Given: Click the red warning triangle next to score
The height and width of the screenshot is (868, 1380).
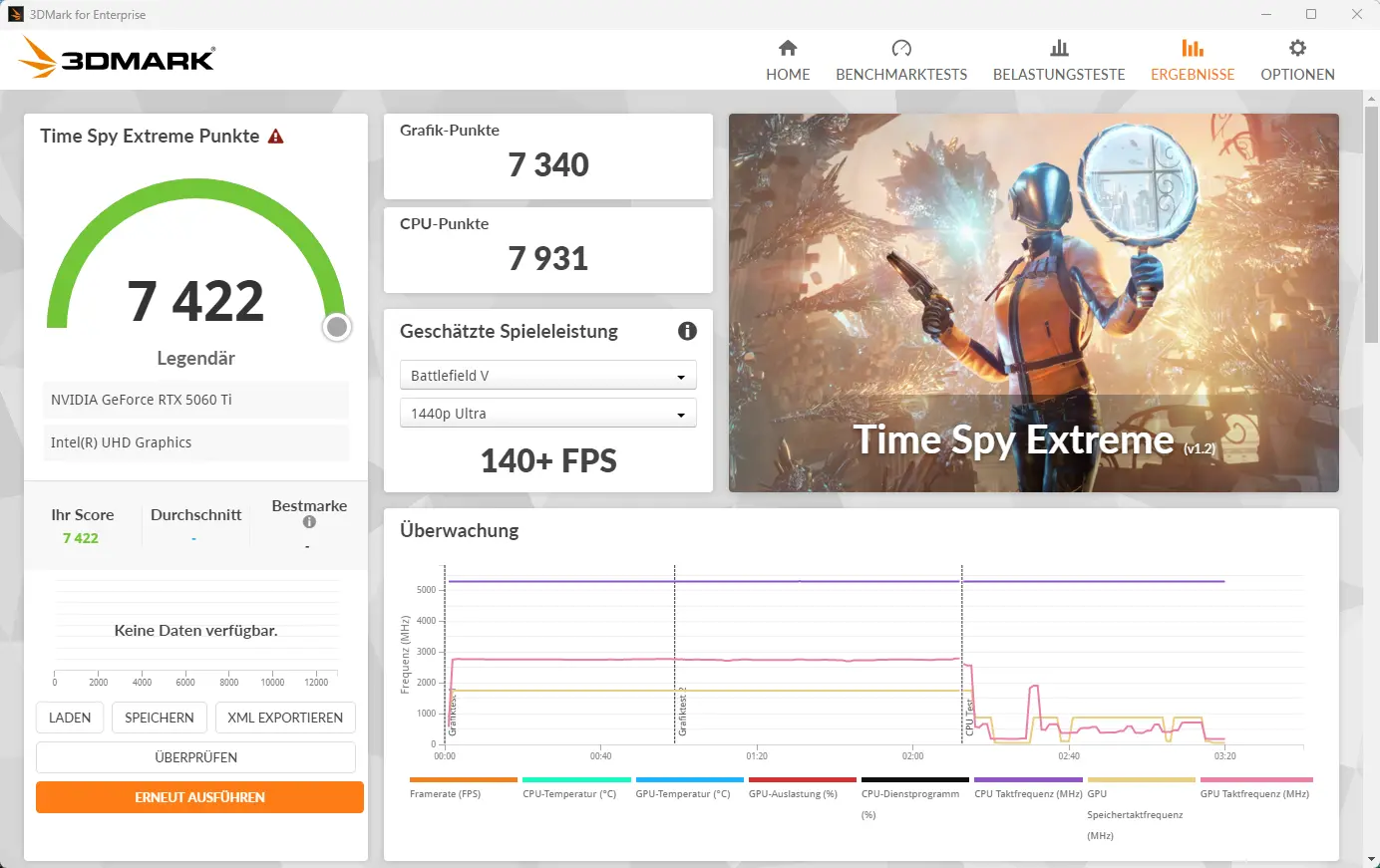Looking at the screenshot, I should (276, 137).
